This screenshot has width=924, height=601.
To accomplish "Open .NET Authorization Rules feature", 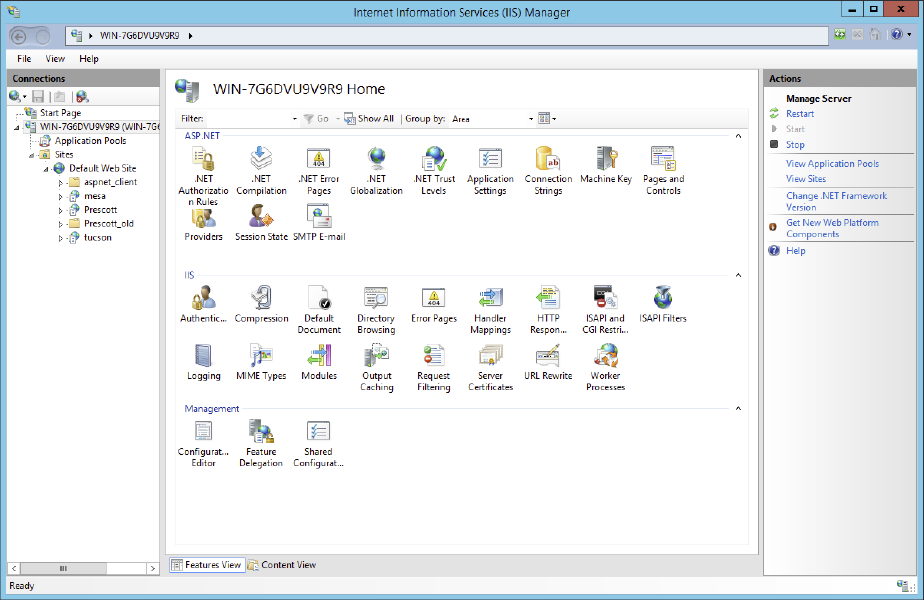I will tap(203, 176).
